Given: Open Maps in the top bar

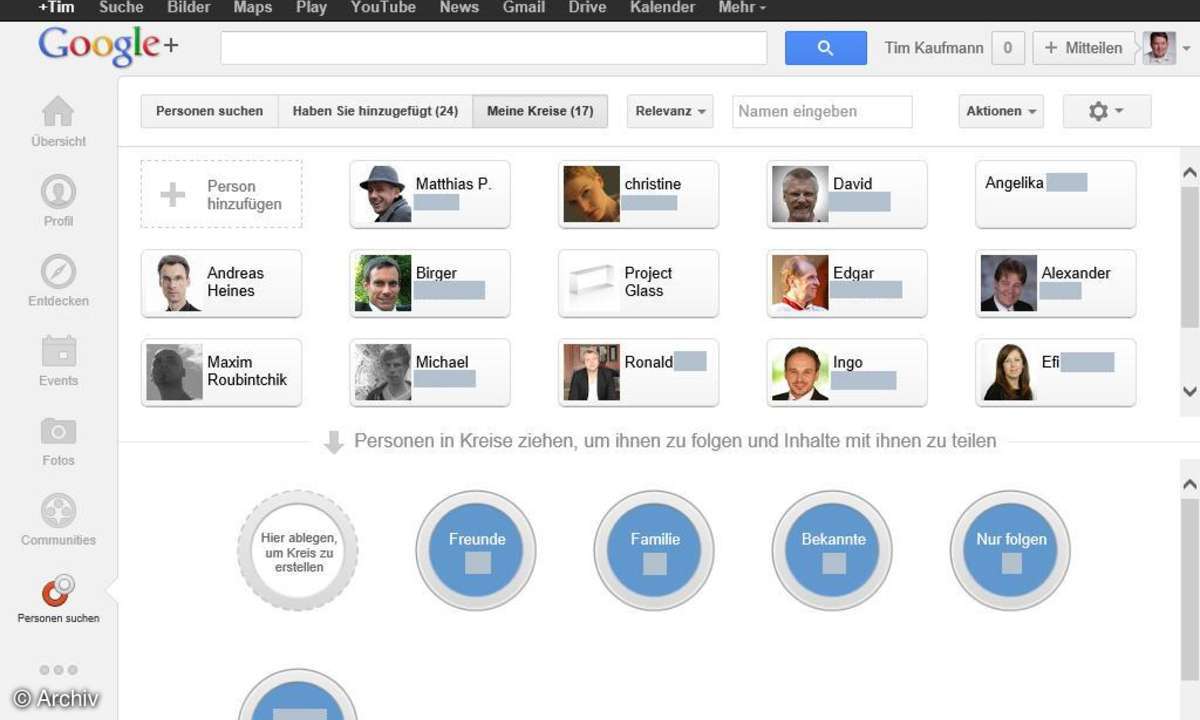Looking at the screenshot, I should pos(253,8).
